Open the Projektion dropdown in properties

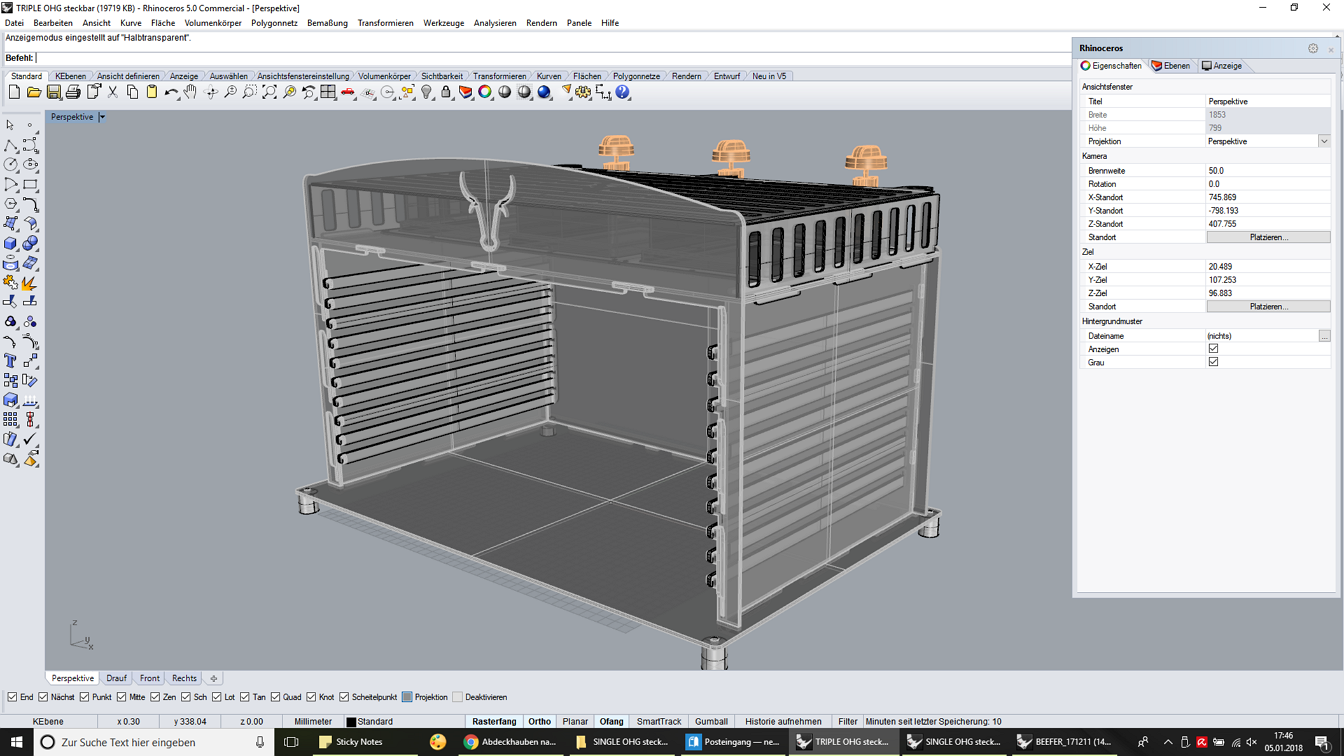pyautogui.click(x=1323, y=141)
